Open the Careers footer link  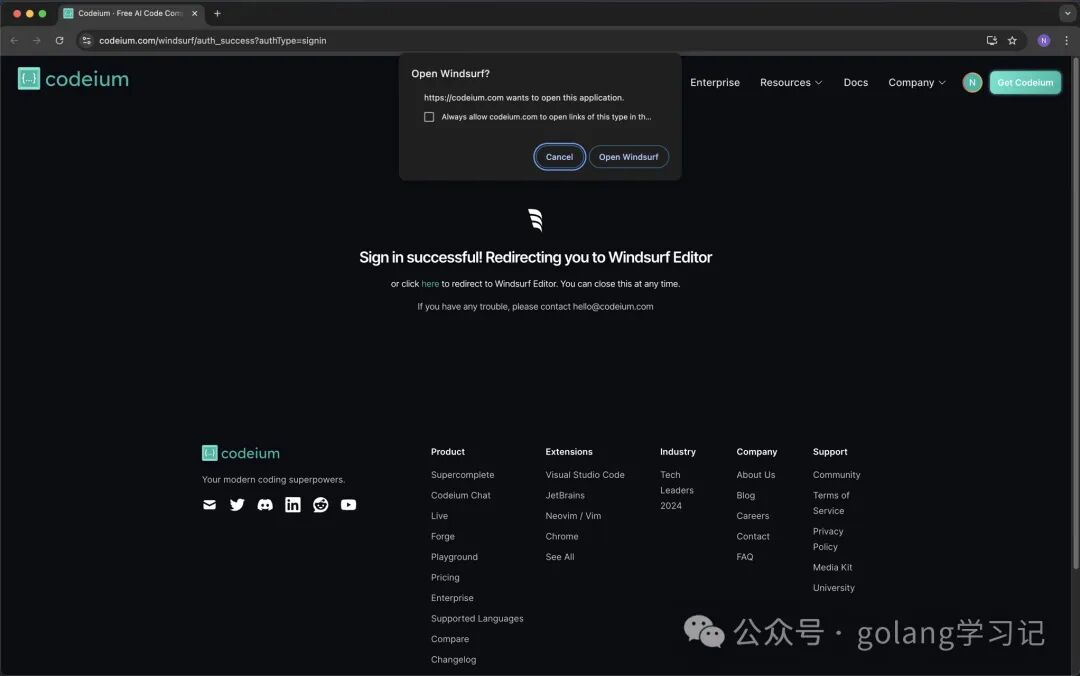752,516
